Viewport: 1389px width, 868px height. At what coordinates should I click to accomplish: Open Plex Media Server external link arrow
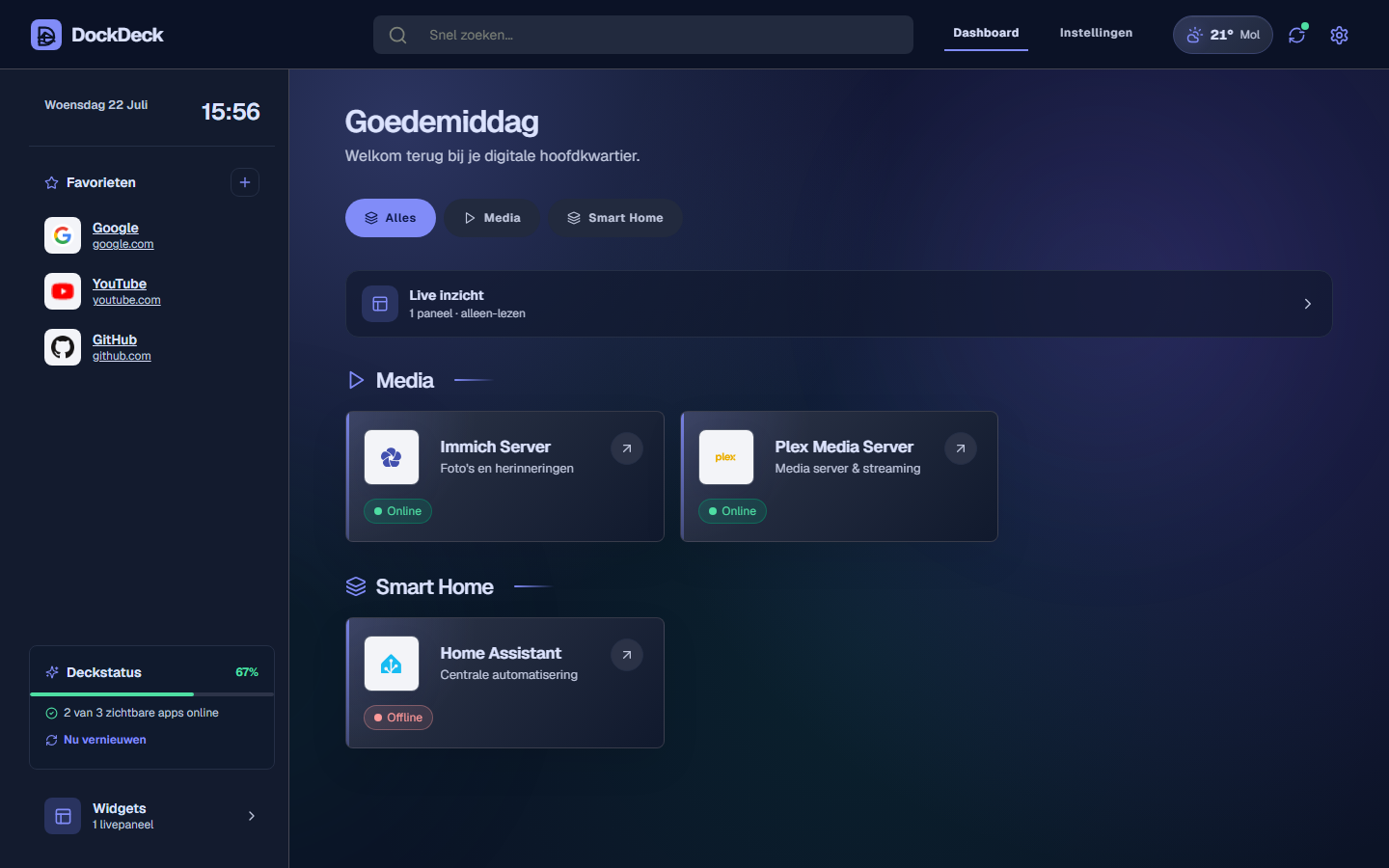click(961, 448)
